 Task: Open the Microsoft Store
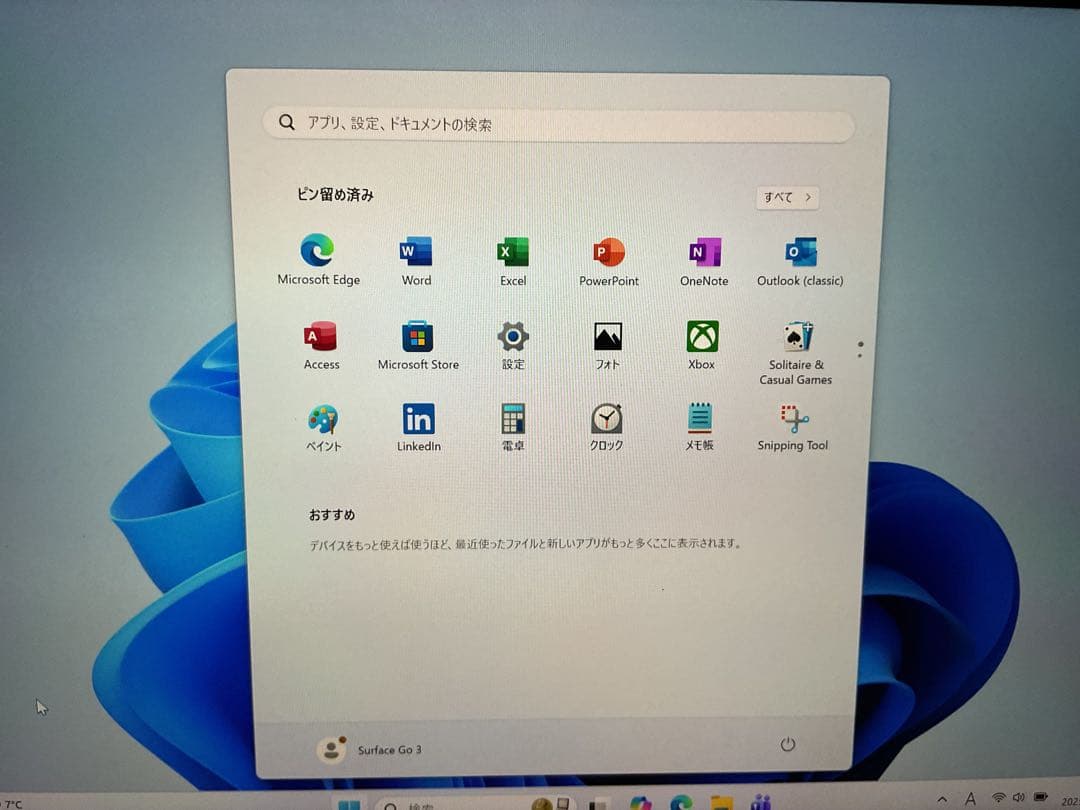417,337
